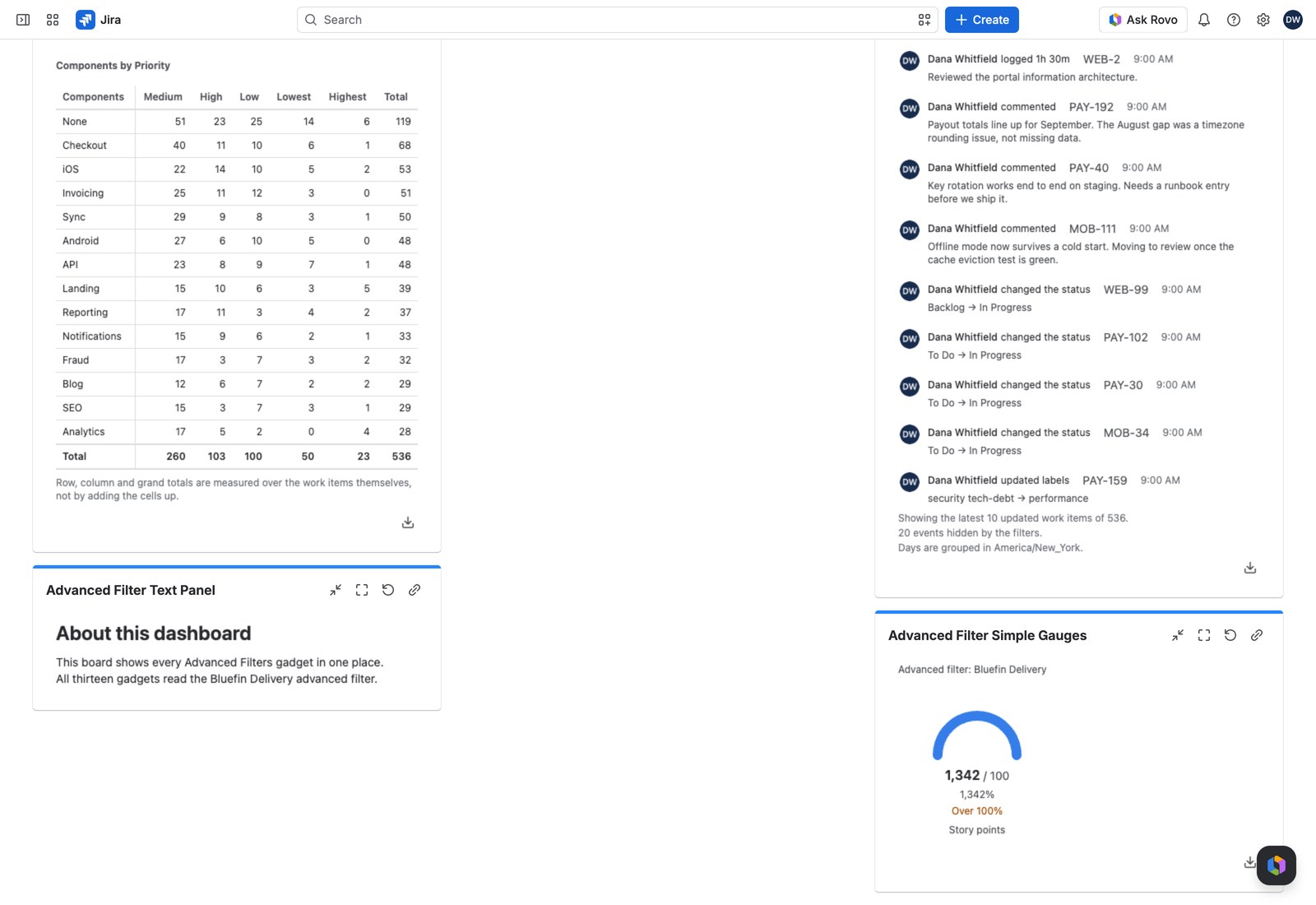Toggle the sidebar collapse icon

[23, 20]
